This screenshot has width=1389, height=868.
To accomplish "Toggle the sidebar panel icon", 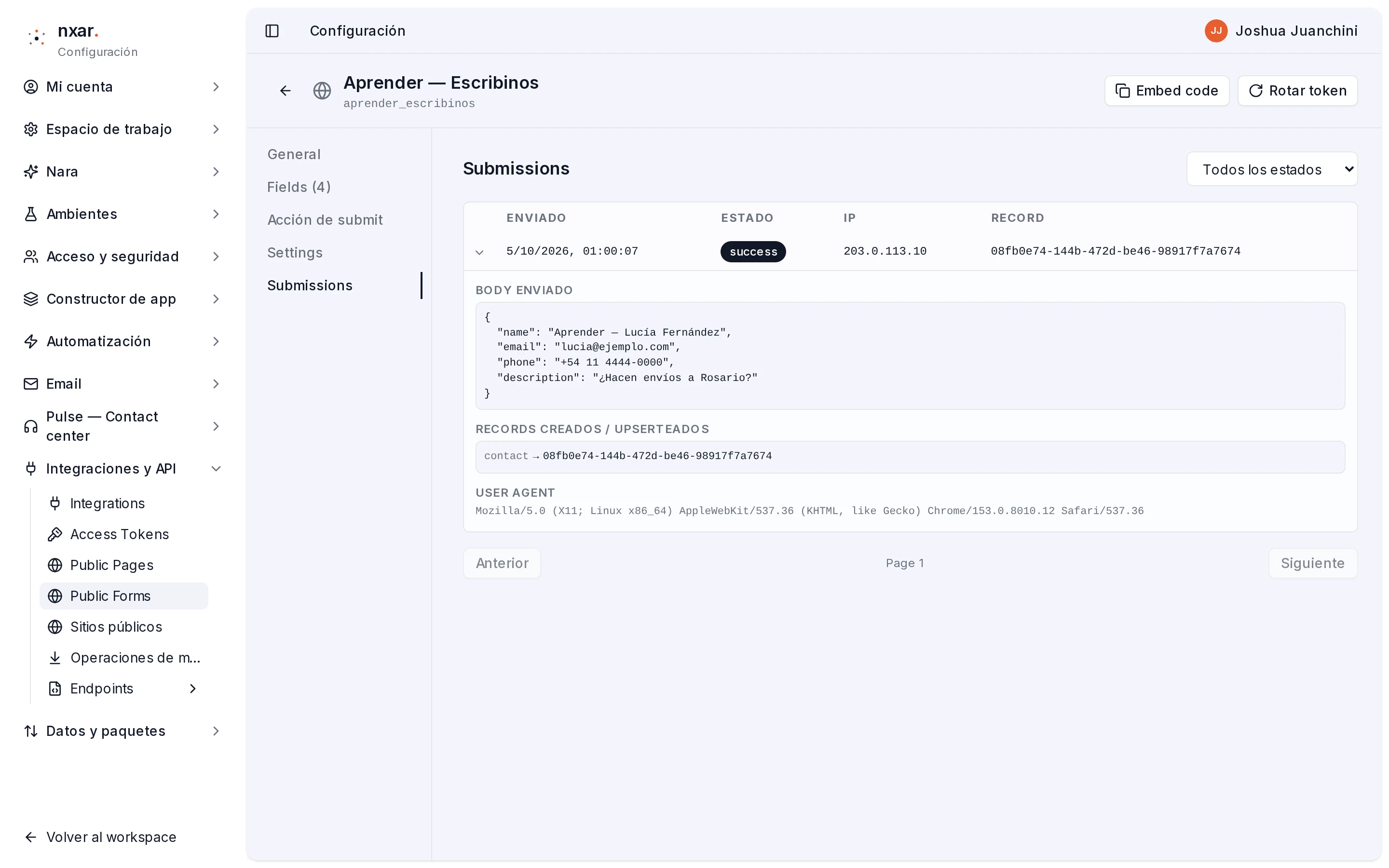I will point(272,31).
